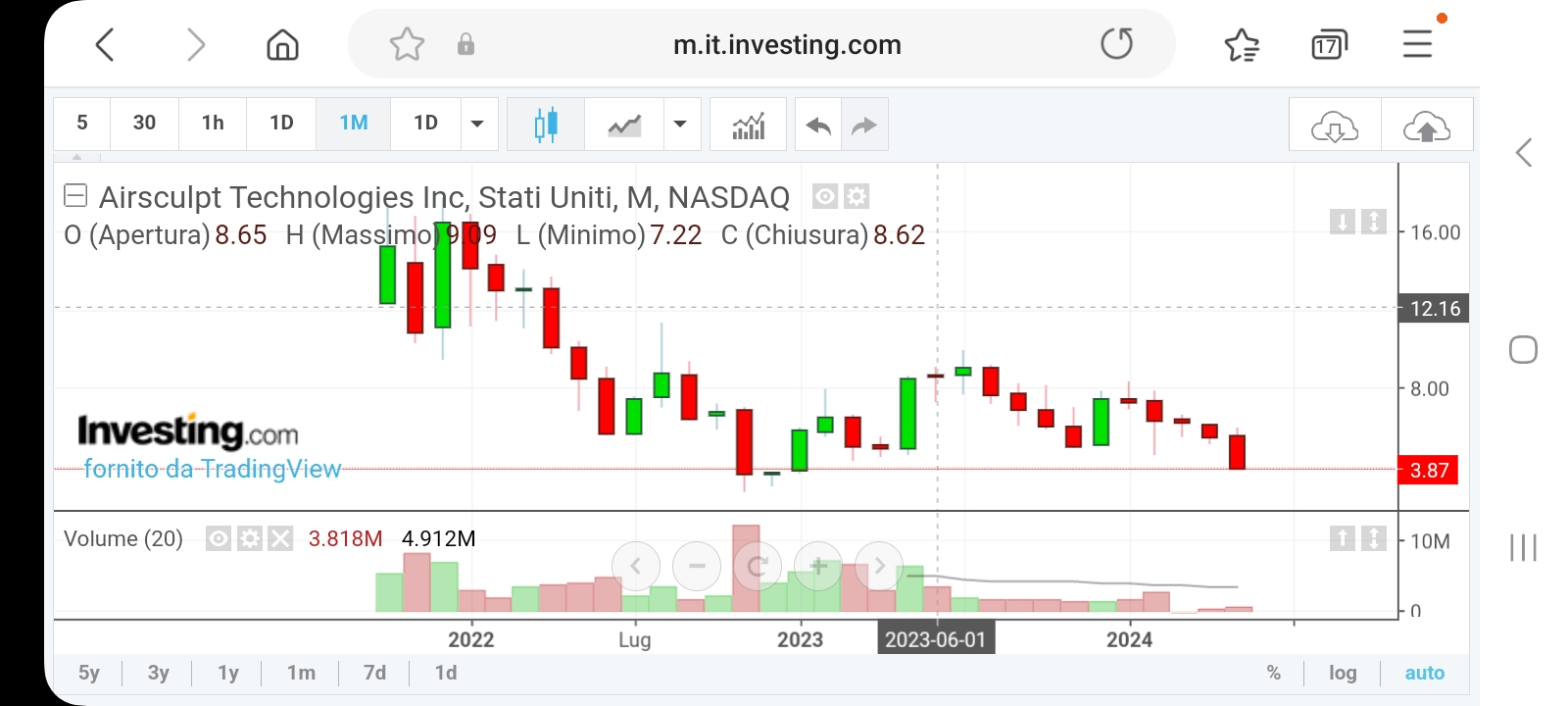Go back in browser history
Screen dimensions: 1568x706
pyautogui.click(x=105, y=44)
